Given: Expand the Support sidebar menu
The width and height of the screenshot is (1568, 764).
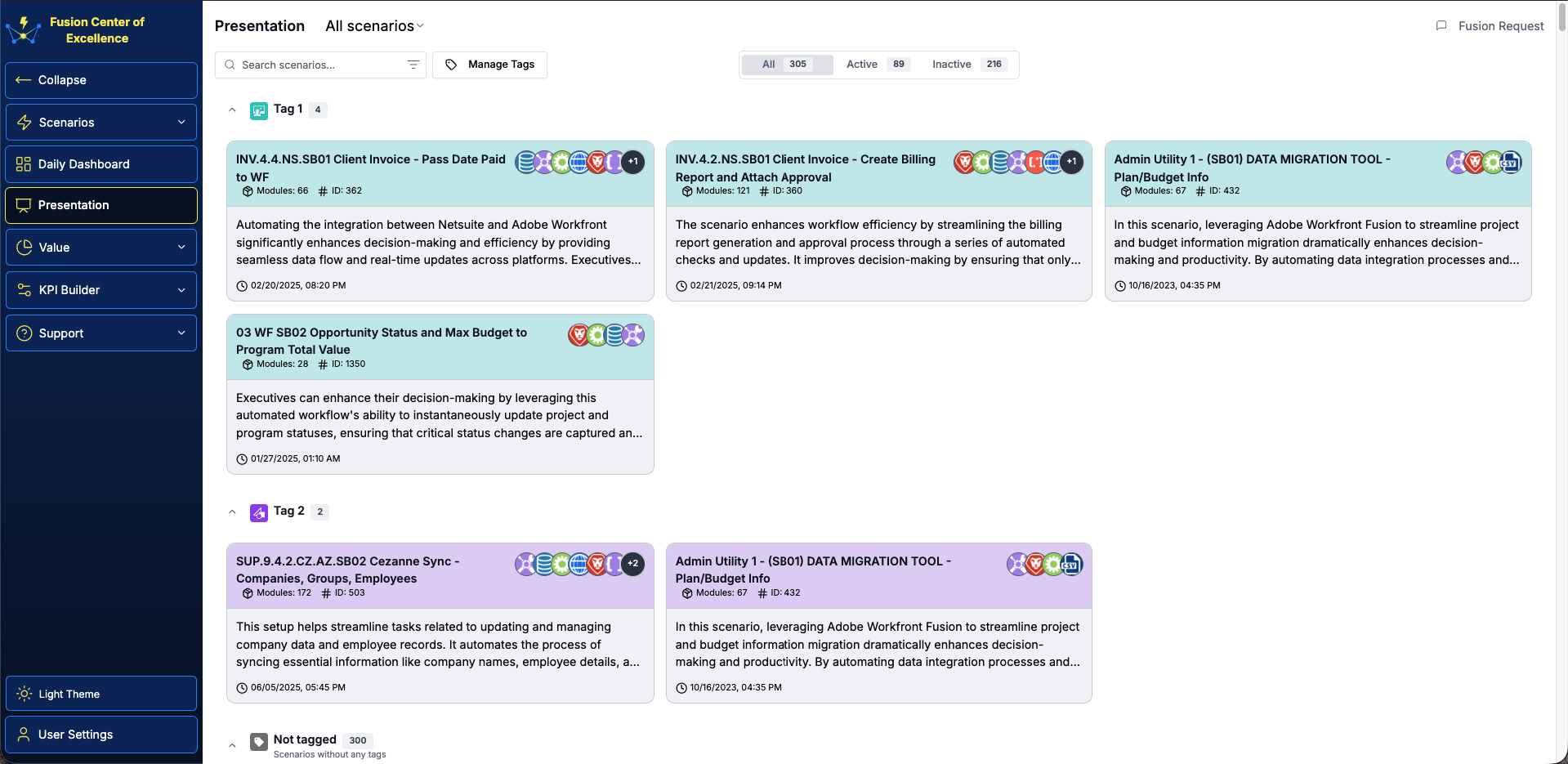Looking at the screenshot, I should tap(101, 333).
